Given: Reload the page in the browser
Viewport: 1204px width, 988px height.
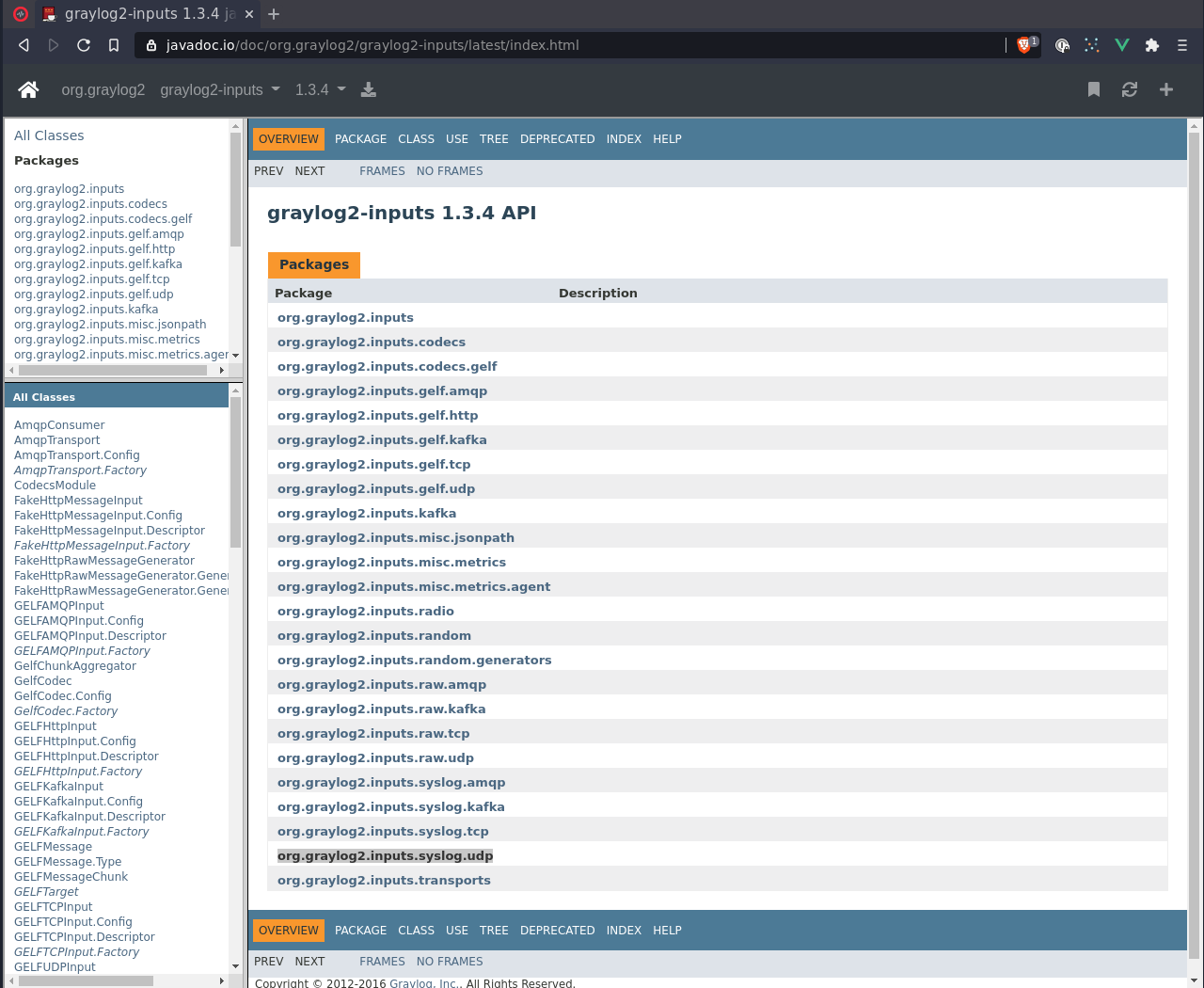Looking at the screenshot, I should (84, 45).
